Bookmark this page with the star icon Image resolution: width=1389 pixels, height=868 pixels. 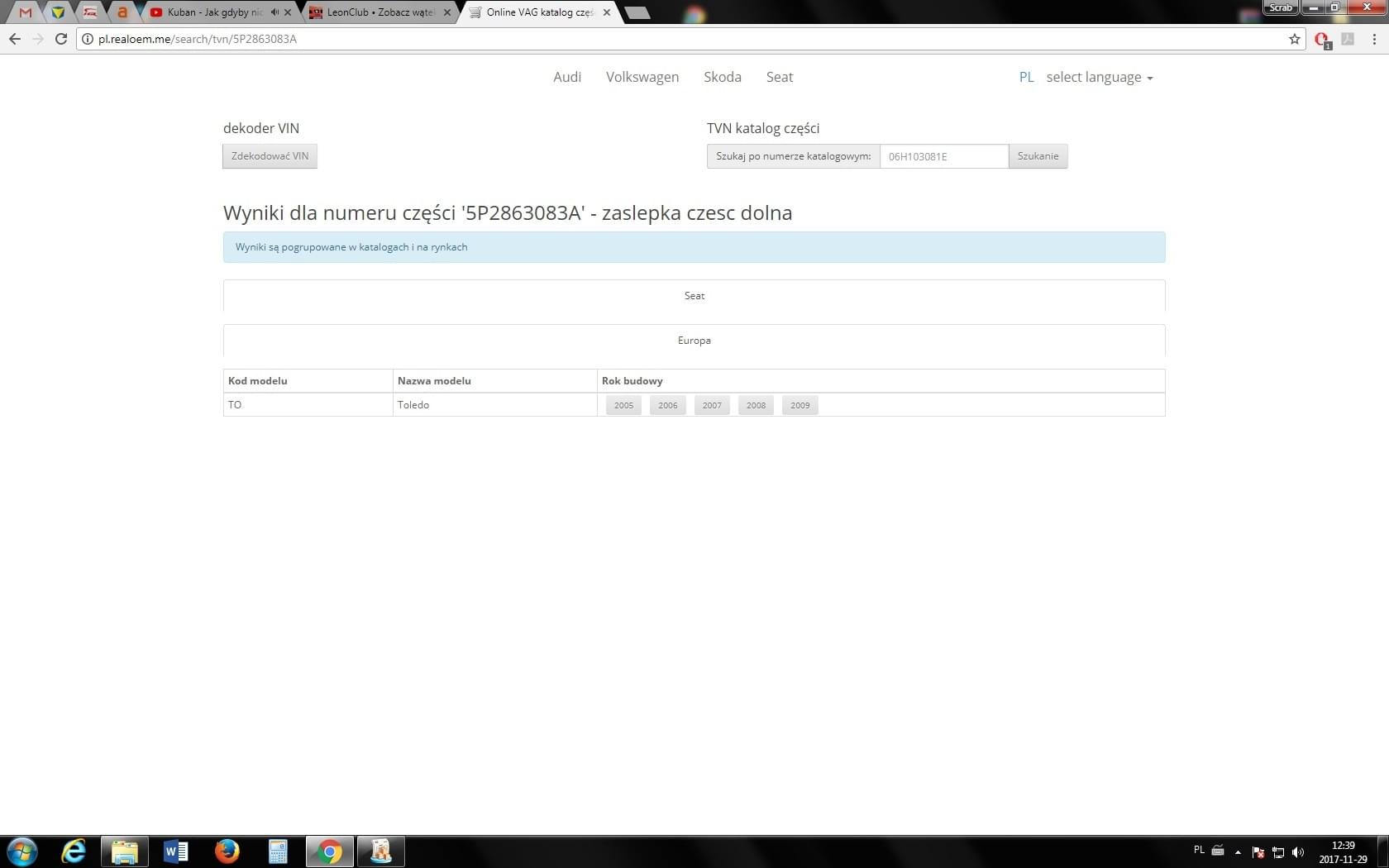1295,39
